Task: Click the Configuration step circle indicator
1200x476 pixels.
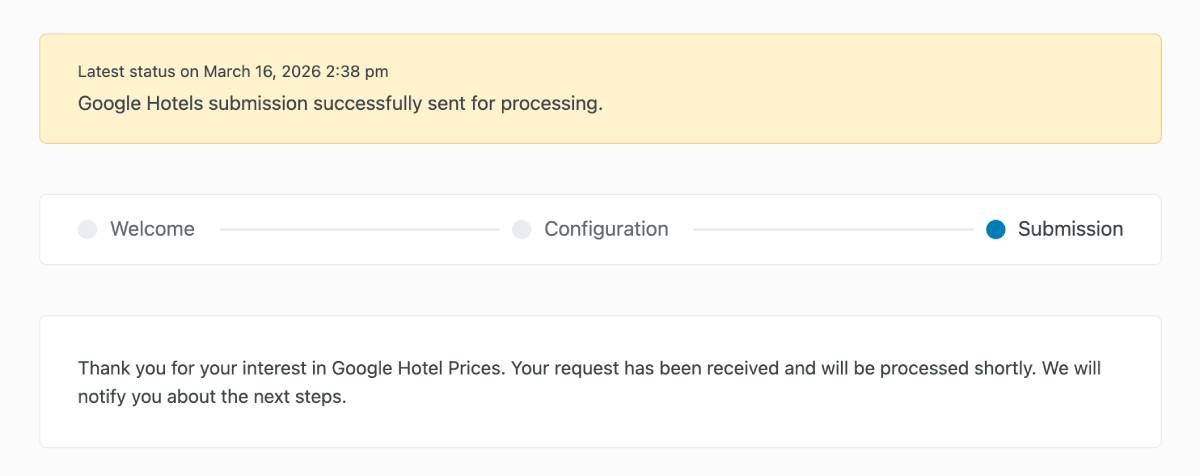Action: 521,229
